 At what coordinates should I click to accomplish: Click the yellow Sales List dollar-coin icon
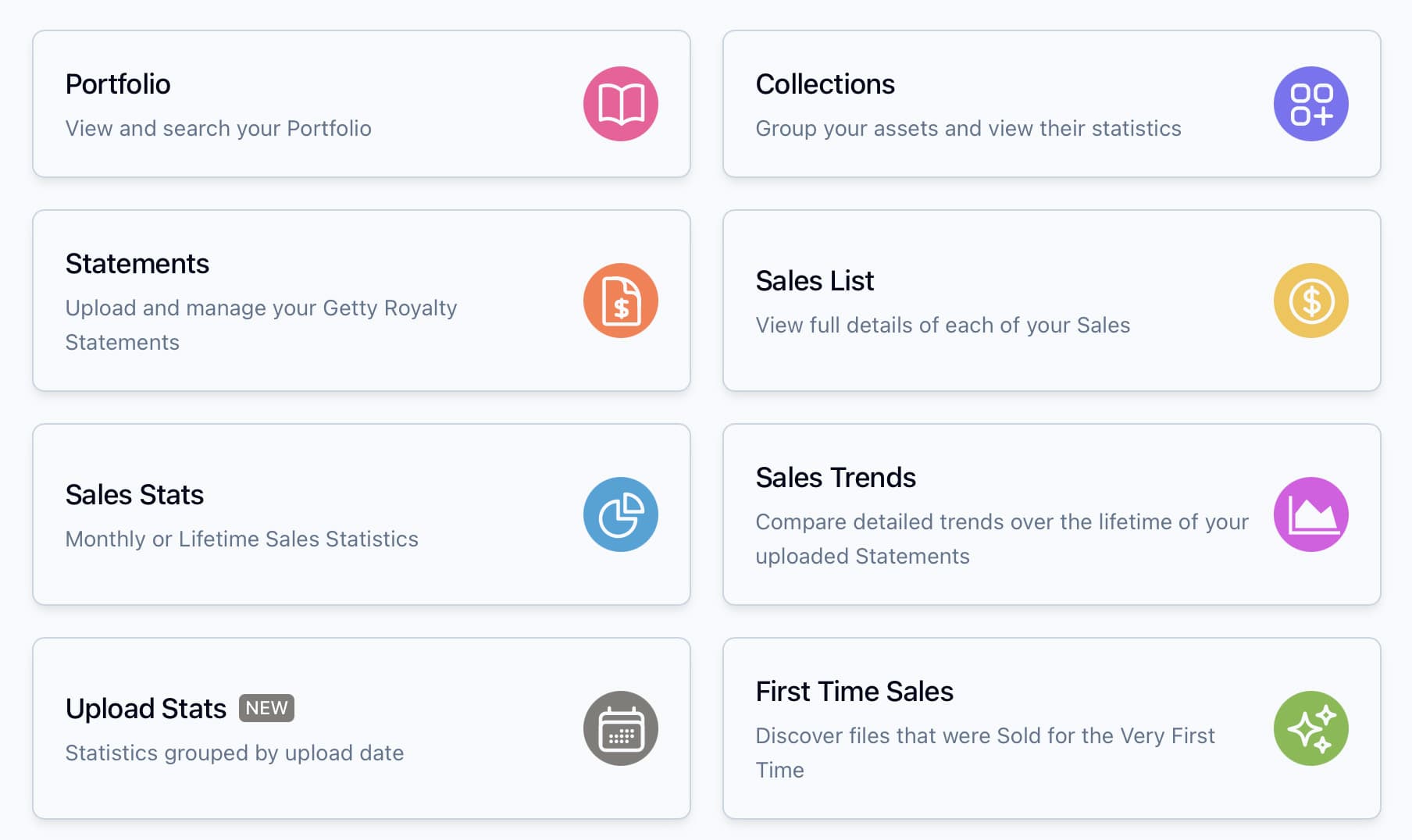click(x=1310, y=301)
